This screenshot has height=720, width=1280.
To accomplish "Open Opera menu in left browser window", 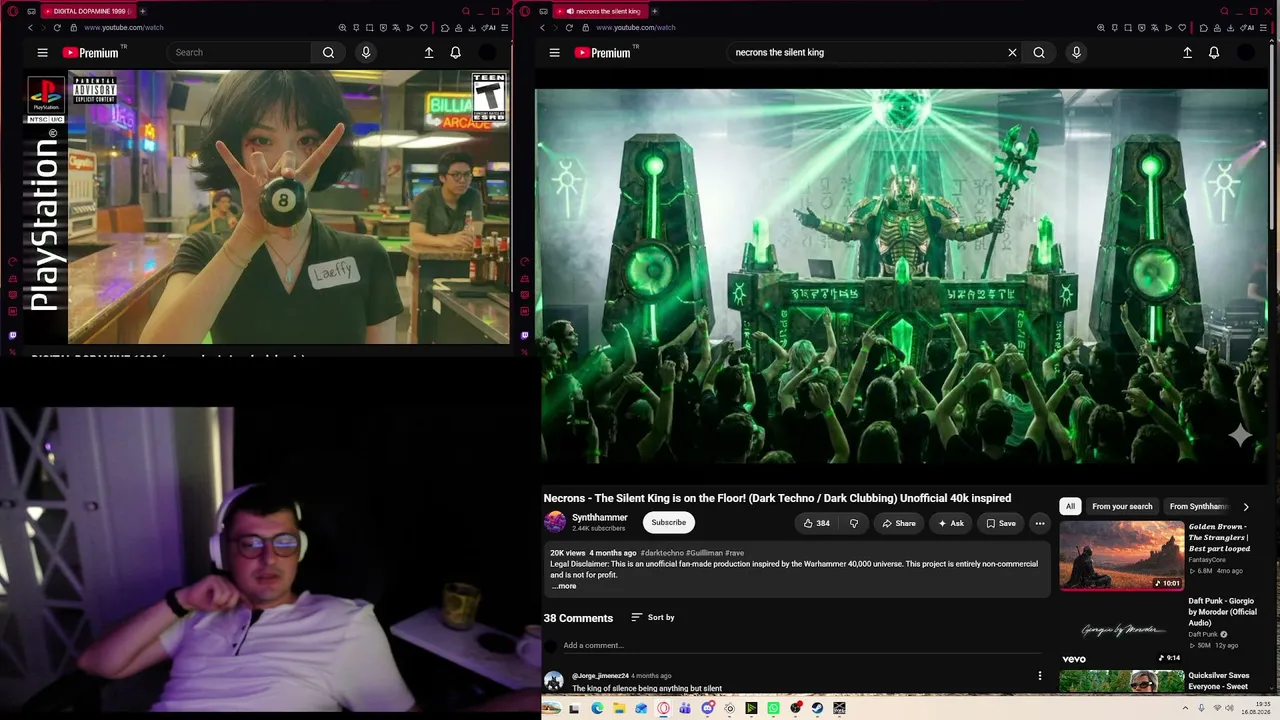I will click(12, 11).
